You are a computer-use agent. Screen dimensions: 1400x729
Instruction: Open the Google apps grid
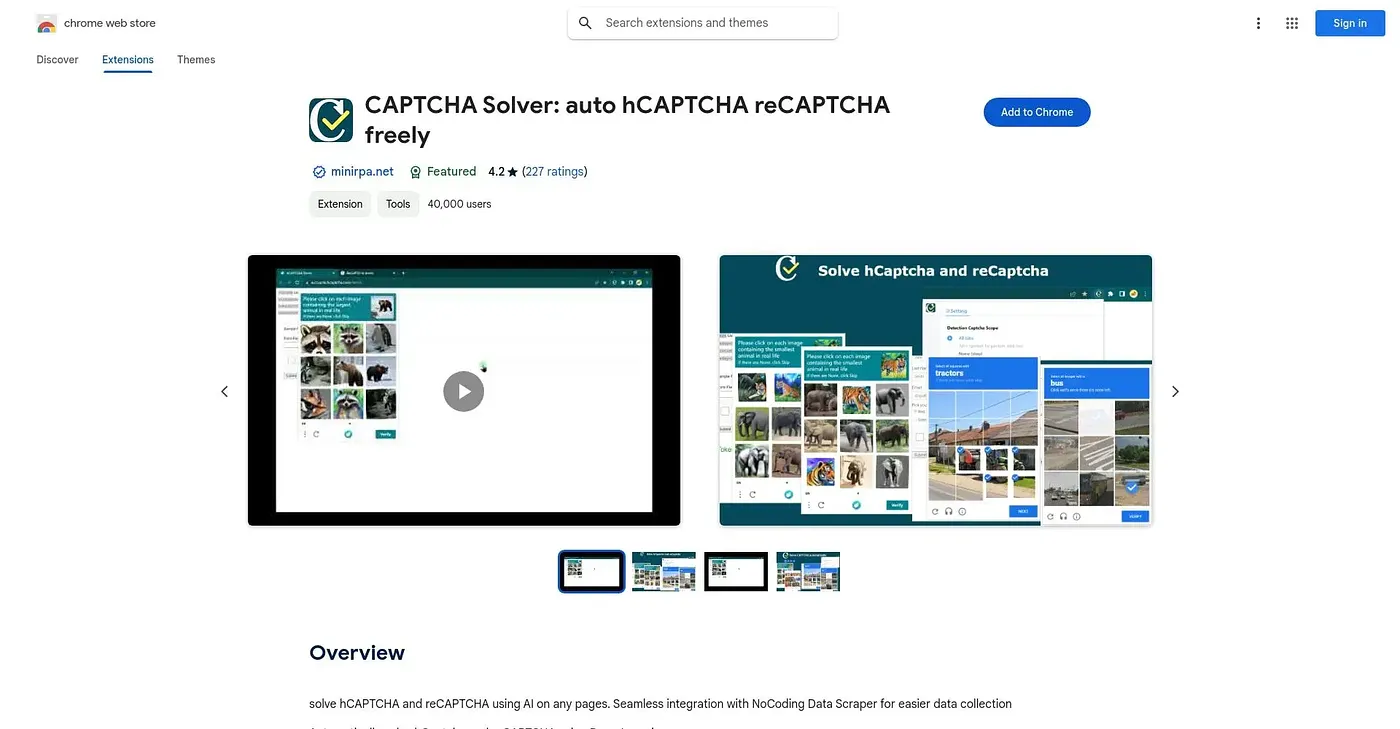(x=1292, y=23)
